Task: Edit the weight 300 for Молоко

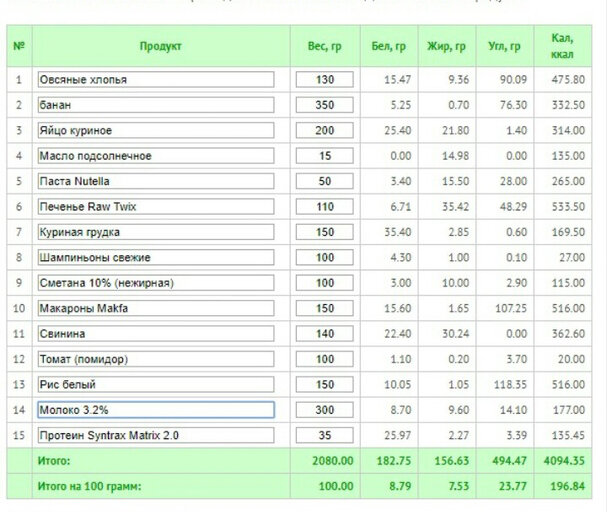Action: [325, 410]
